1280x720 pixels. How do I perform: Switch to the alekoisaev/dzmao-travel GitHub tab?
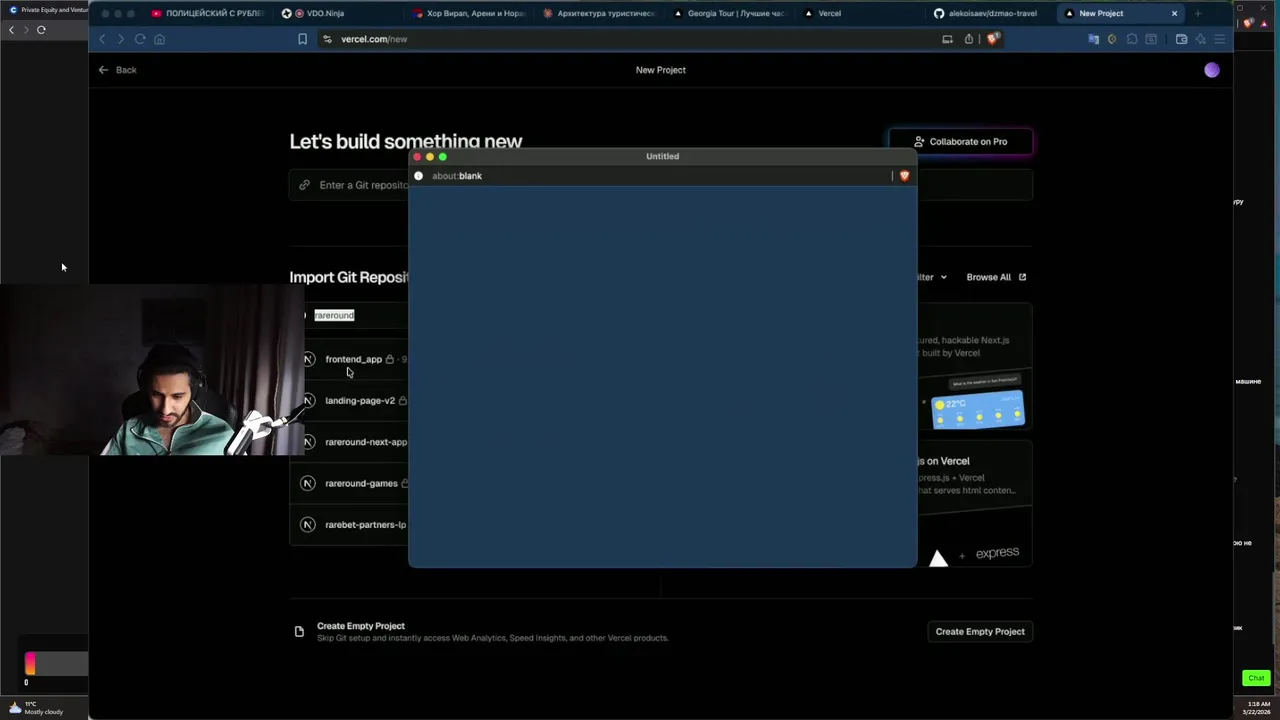pyautogui.click(x=985, y=14)
